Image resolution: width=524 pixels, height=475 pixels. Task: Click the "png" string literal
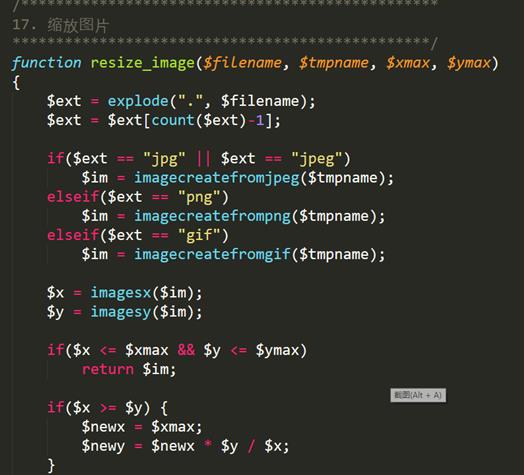199,197
